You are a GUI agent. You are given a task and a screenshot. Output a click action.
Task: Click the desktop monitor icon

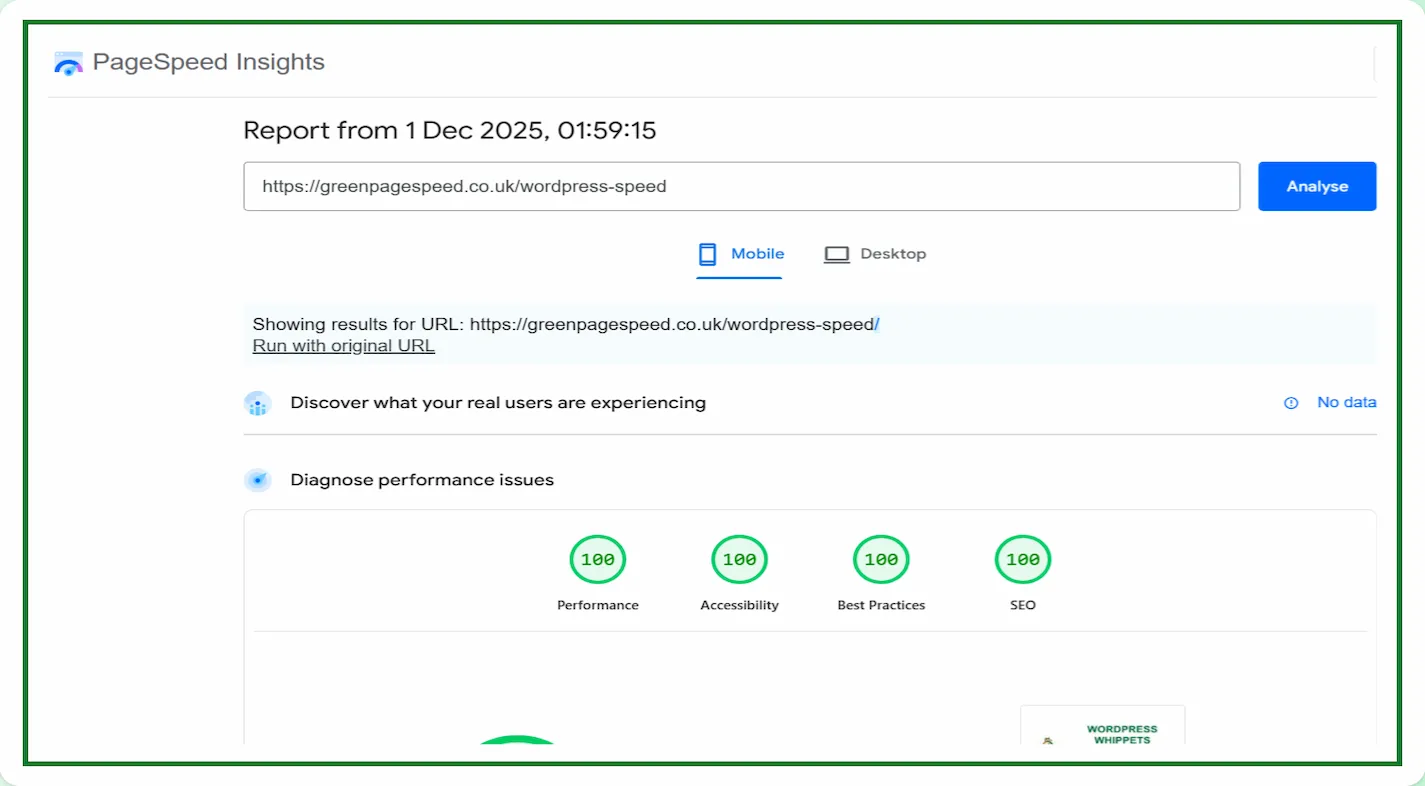pos(836,254)
